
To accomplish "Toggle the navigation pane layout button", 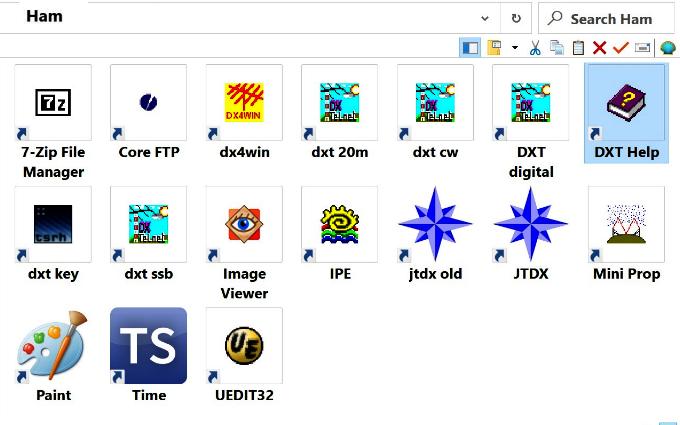I will pos(470,47).
